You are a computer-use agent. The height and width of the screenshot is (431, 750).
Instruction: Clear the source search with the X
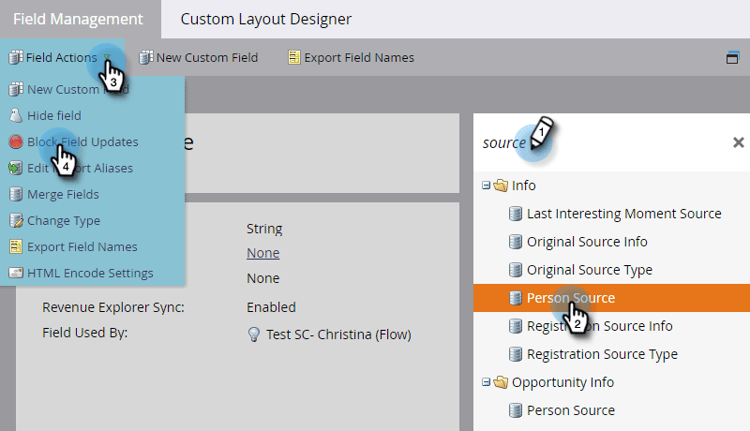(x=738, y=142)
